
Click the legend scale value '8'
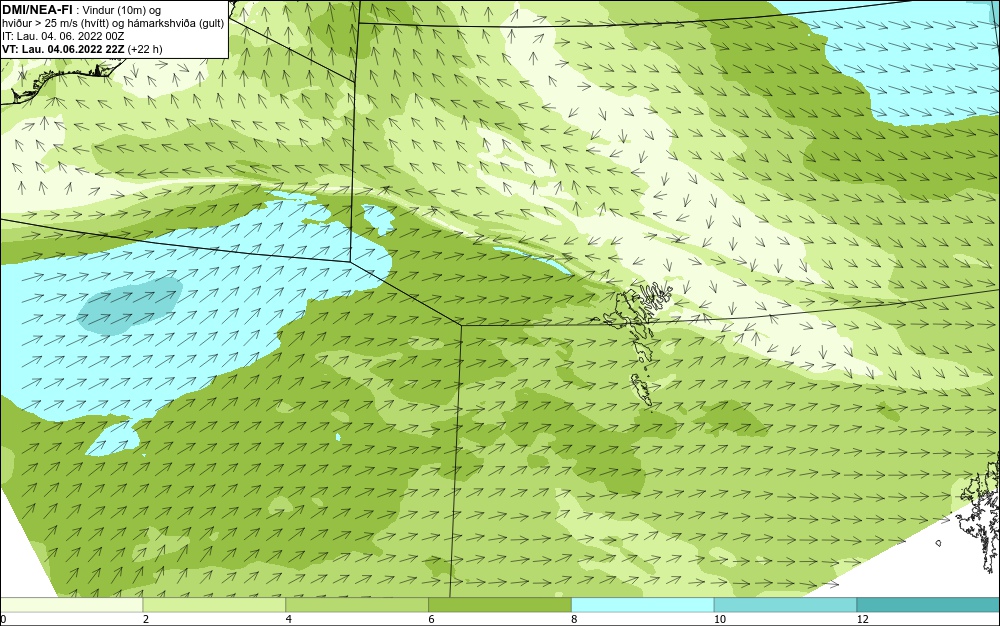(575, 619)
